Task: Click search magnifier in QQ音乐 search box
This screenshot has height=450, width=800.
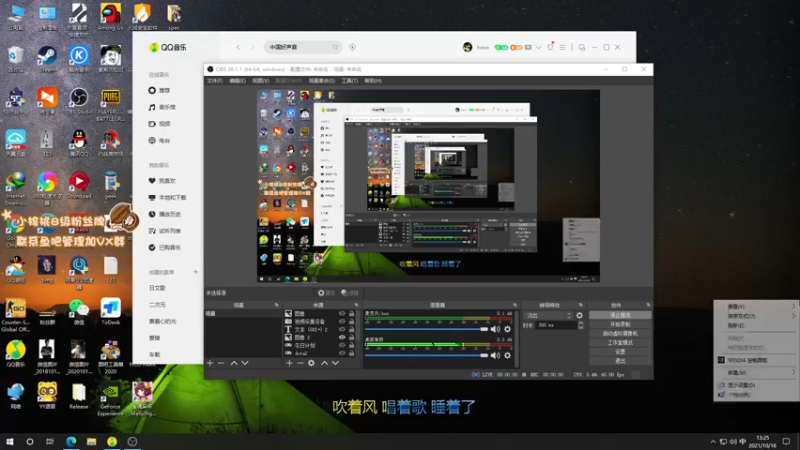Action: (x=335, y=47)
